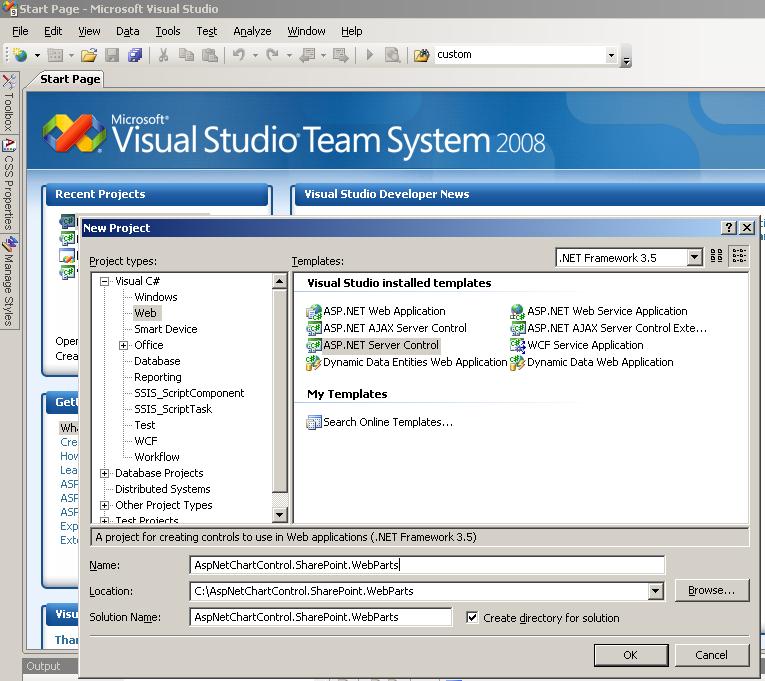Image resolution: width=765 pixels, height=681 pixels.
Task: Click the Redo arrow icon
Action: (272, 55)
